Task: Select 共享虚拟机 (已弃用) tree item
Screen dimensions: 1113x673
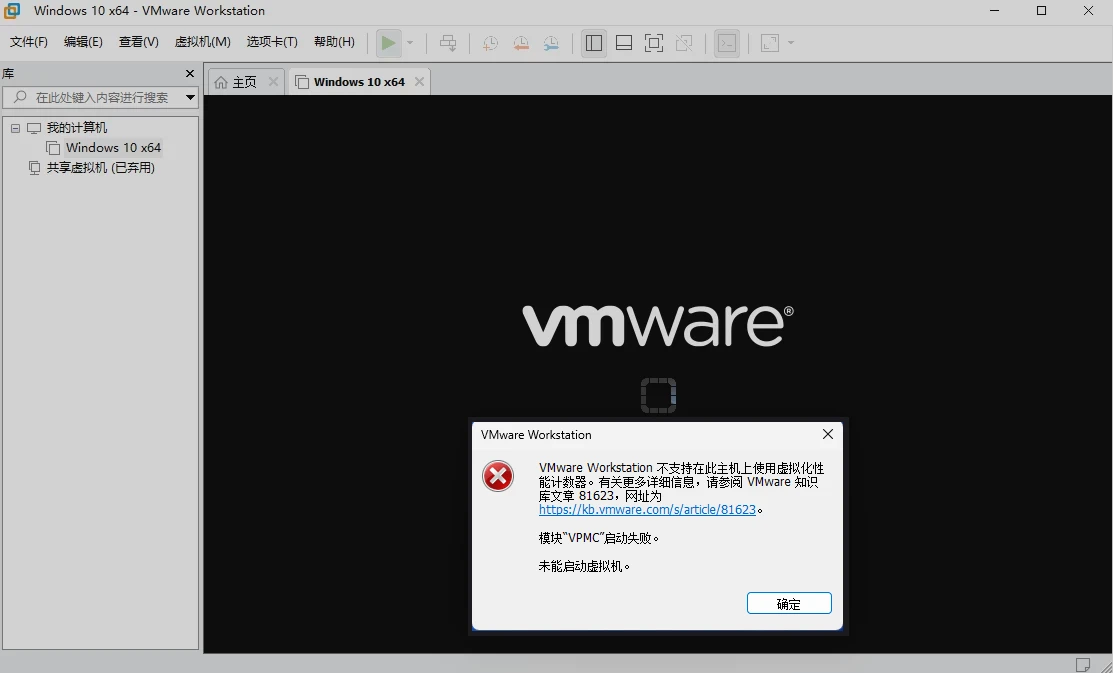Action: (100, 168)
